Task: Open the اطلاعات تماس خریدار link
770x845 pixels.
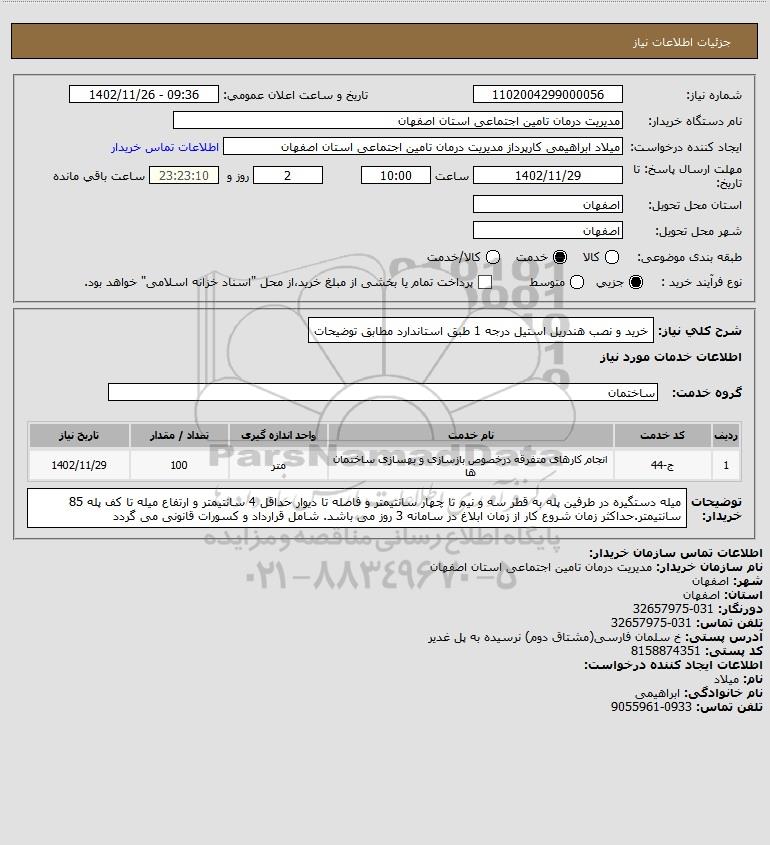Action: (165, 147)
